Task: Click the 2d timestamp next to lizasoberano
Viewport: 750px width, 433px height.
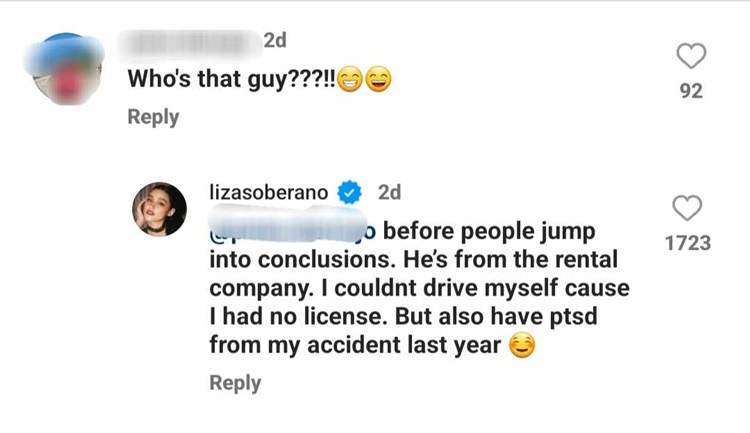Action: [x=389, y=192]
